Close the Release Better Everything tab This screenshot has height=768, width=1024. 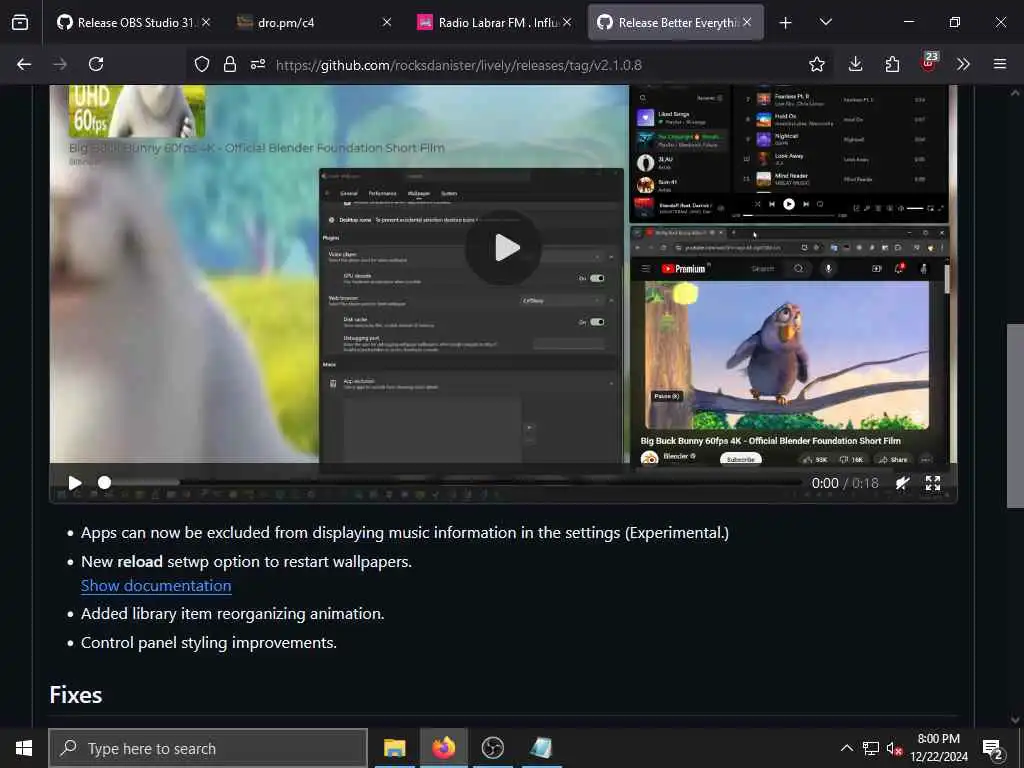pyautogui.click(x=747, y=22)
